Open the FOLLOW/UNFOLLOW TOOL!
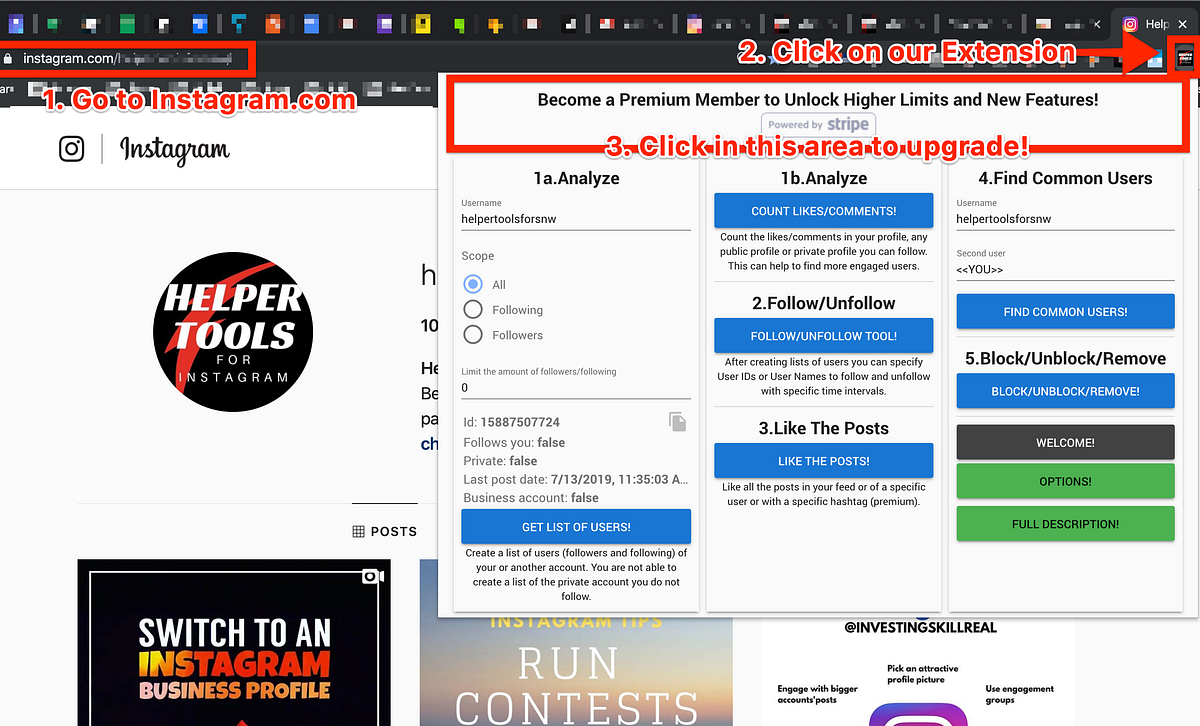 click(823, 335)
